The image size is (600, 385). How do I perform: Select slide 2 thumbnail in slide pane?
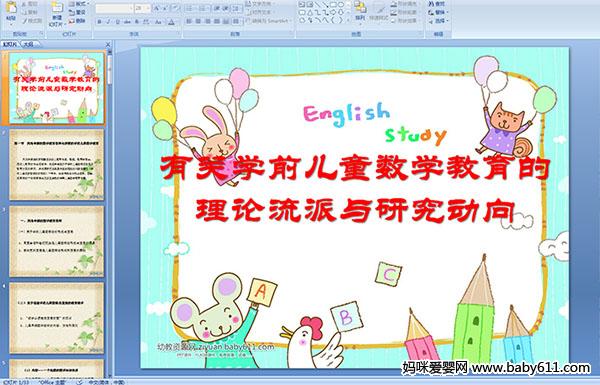click(x=57, y=165)
